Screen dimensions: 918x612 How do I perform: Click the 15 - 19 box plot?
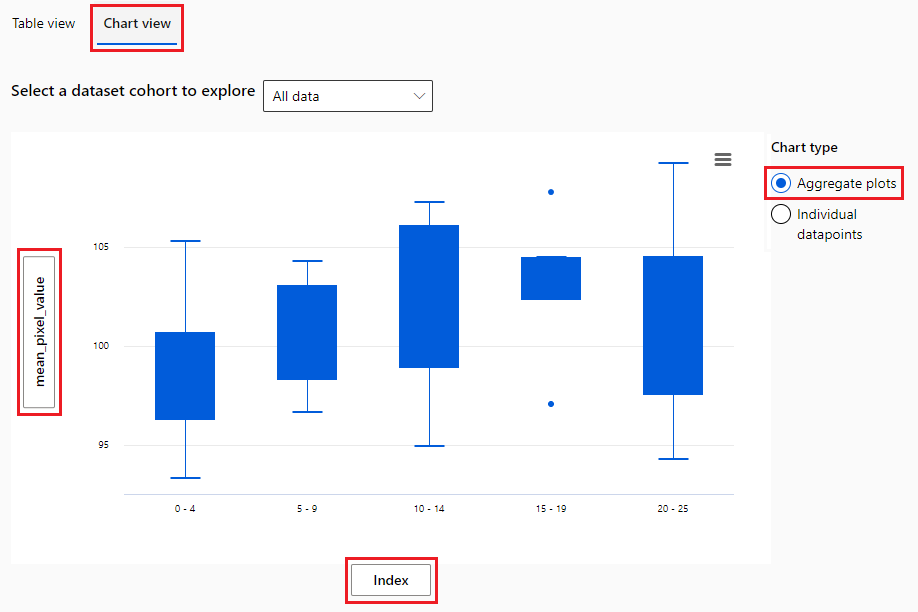[551, 278]
